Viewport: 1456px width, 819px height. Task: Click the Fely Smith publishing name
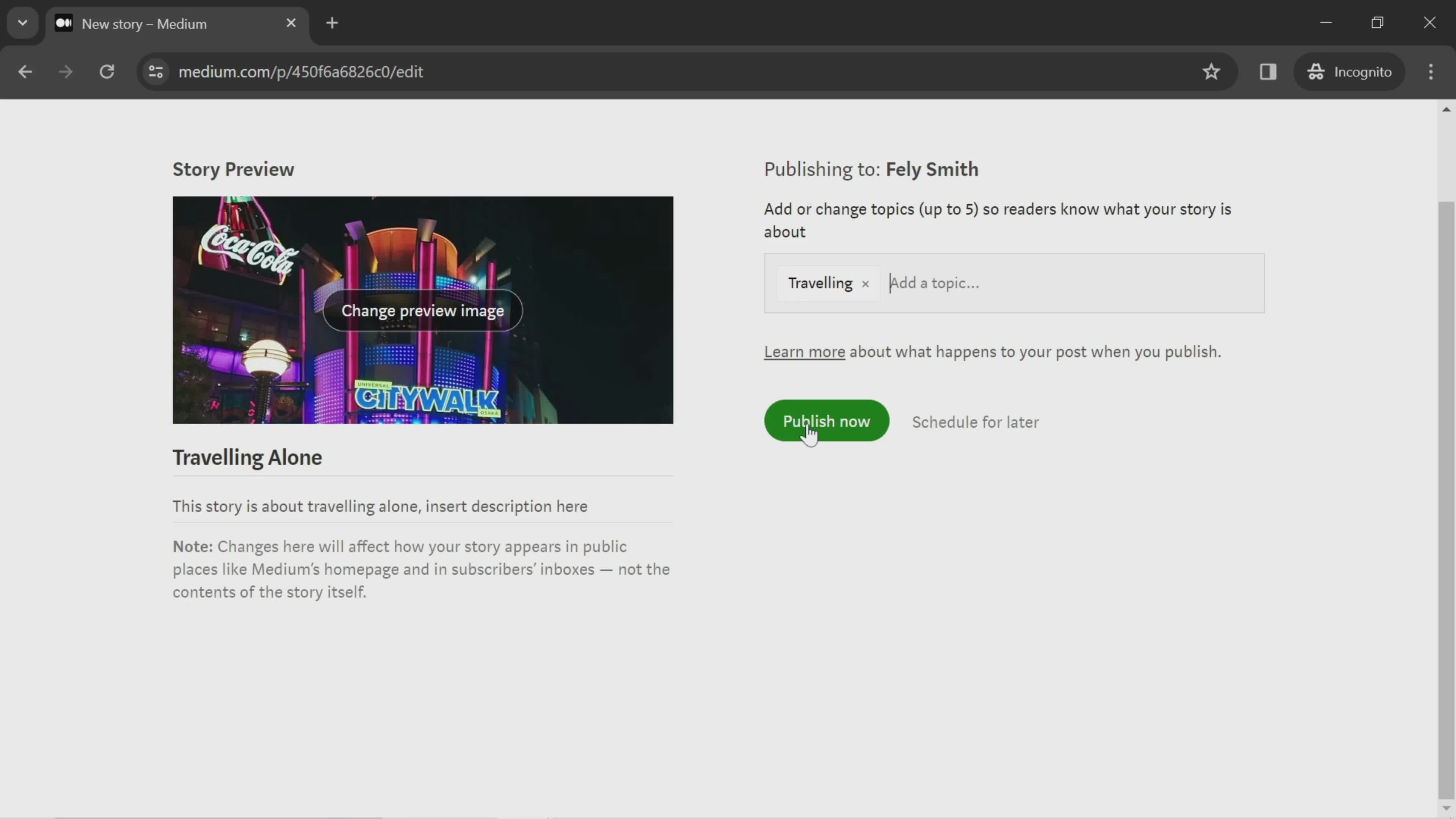click(x=932, y=169)
